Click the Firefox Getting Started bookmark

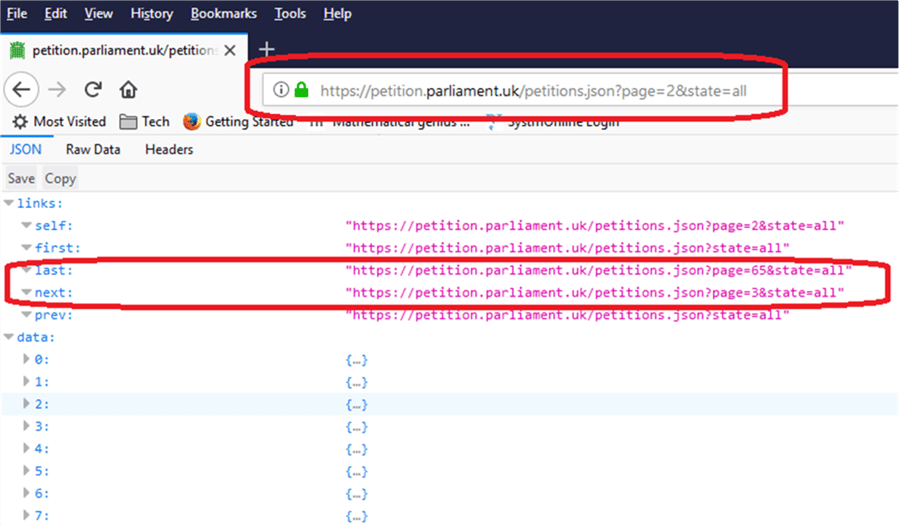(x=238, y=122)
